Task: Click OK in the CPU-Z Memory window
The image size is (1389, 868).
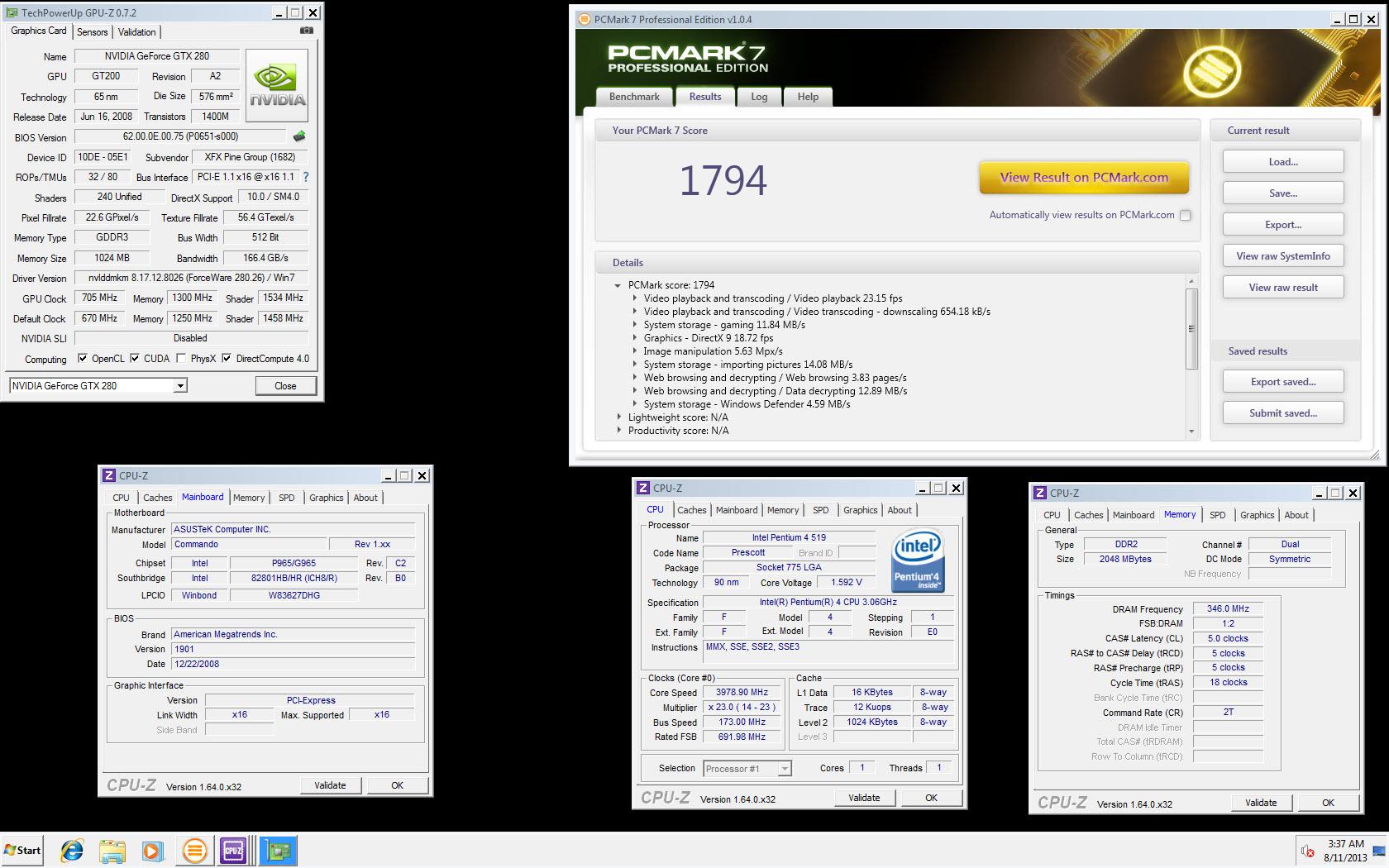Action: click(1328, 803)
